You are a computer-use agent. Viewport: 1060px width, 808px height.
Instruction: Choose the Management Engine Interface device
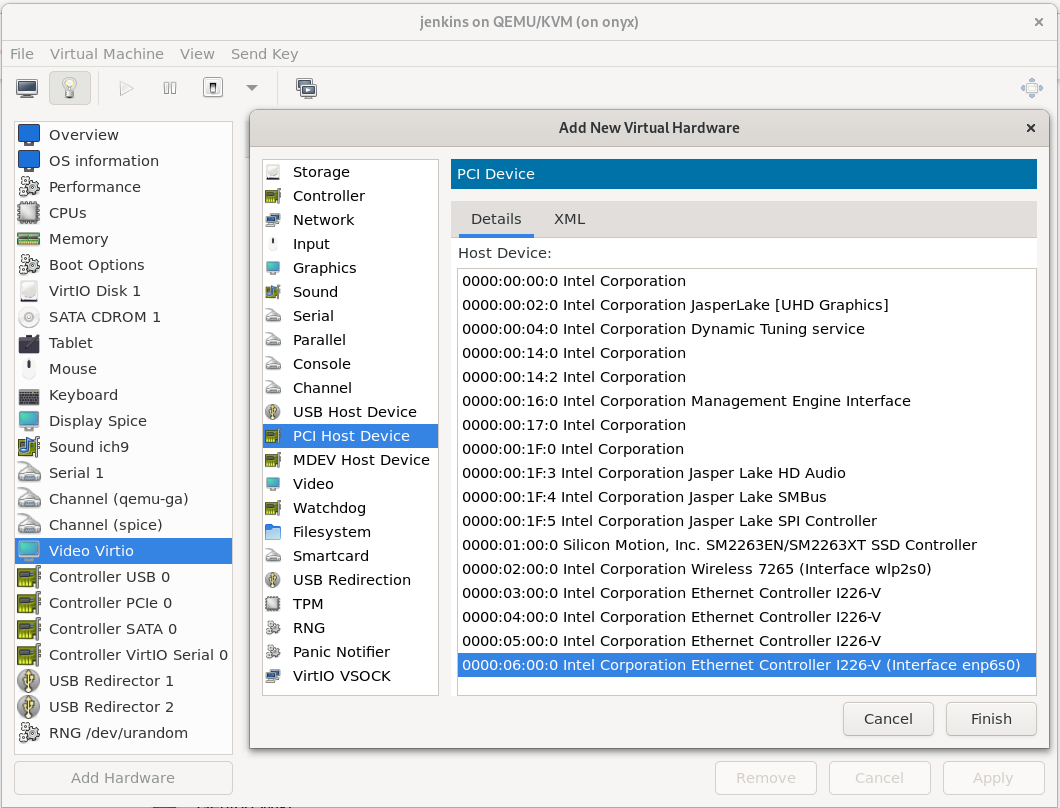pos(746,401)
